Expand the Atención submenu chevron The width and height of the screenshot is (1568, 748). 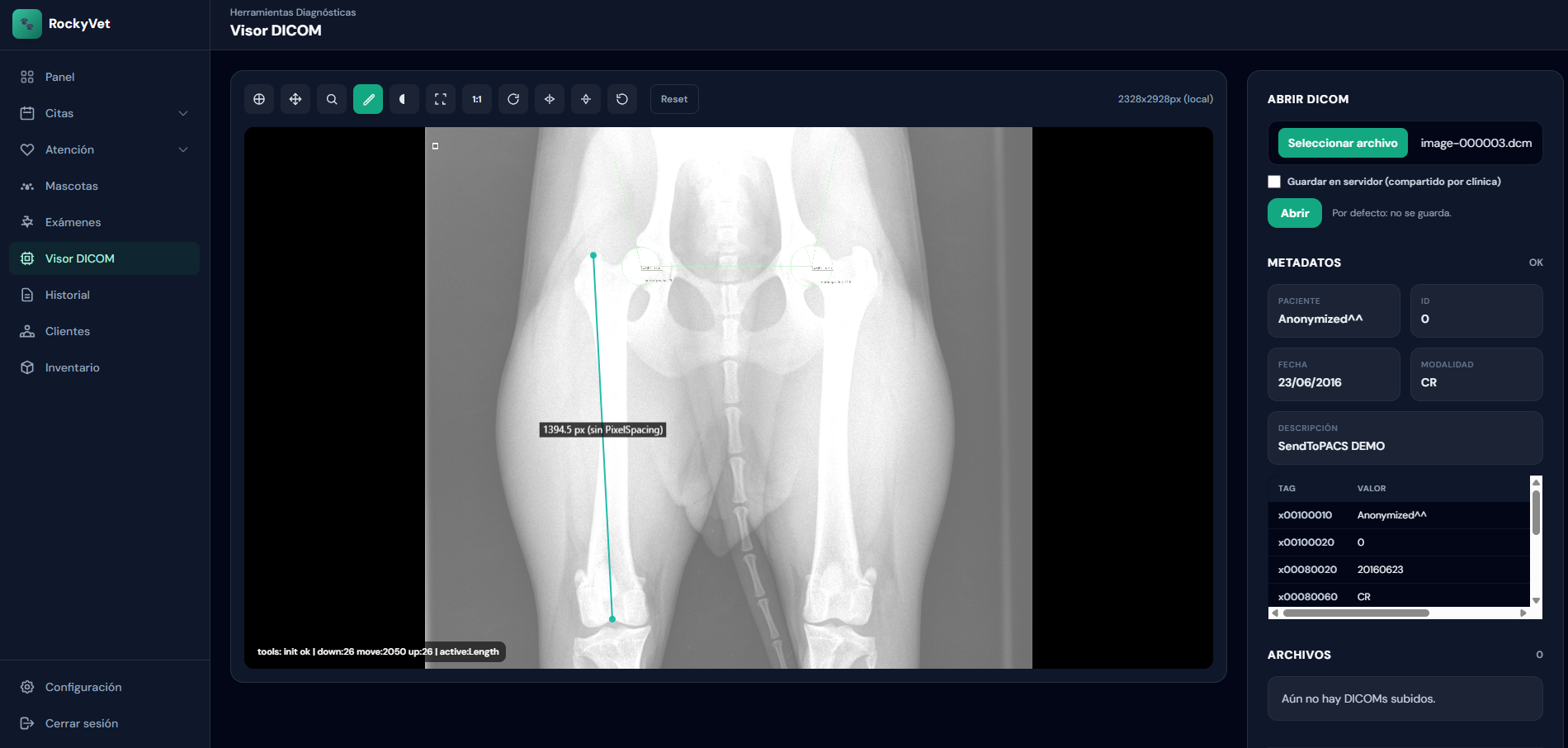click(183, 149)
